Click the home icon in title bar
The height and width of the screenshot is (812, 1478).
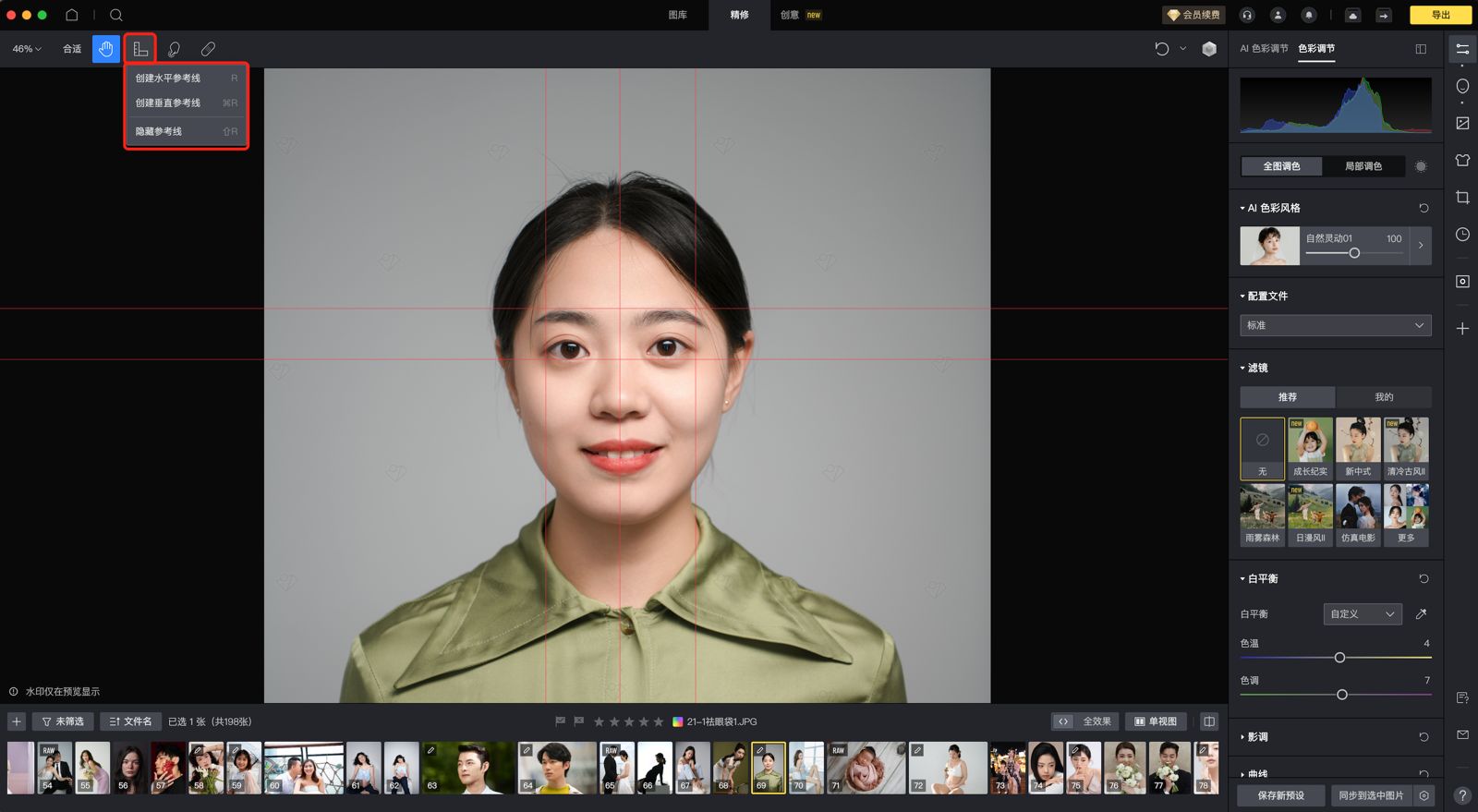point(71,15)
